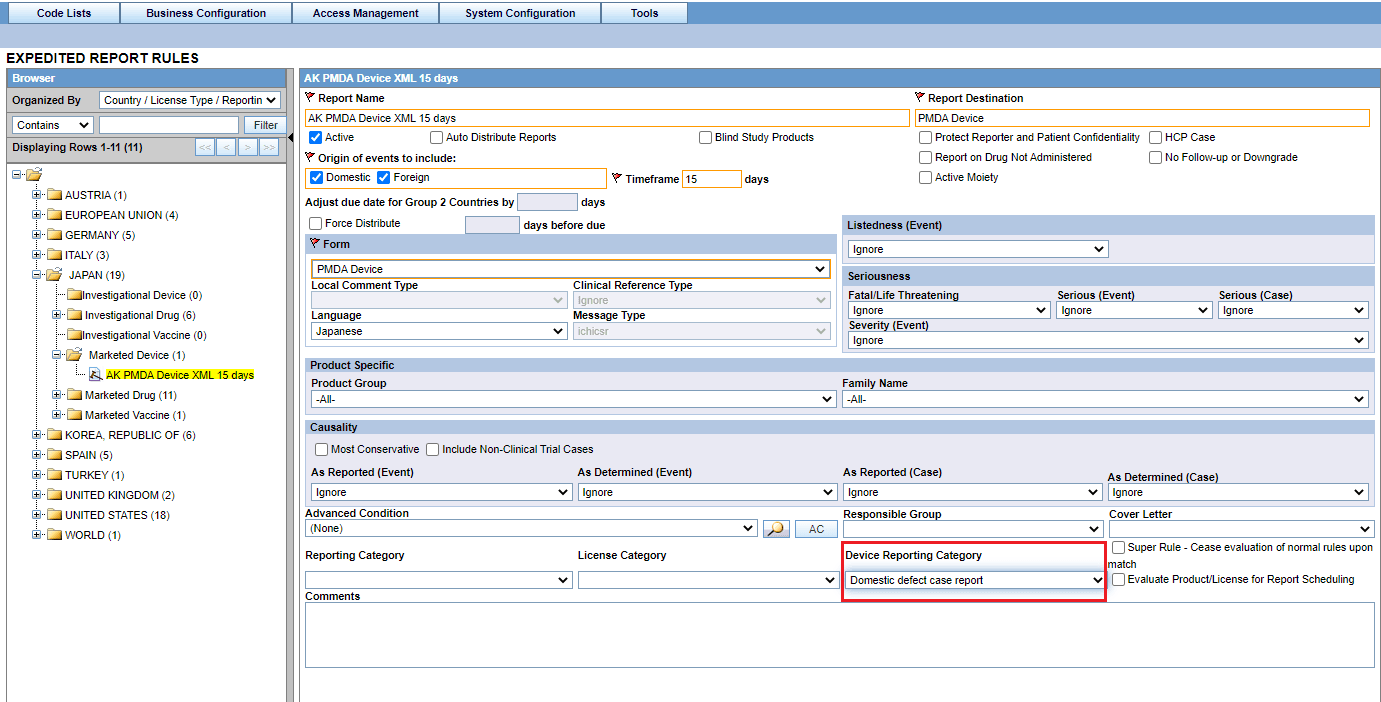
Task: Expand the Marketed Drug node
Action: [x=57, y=395]
